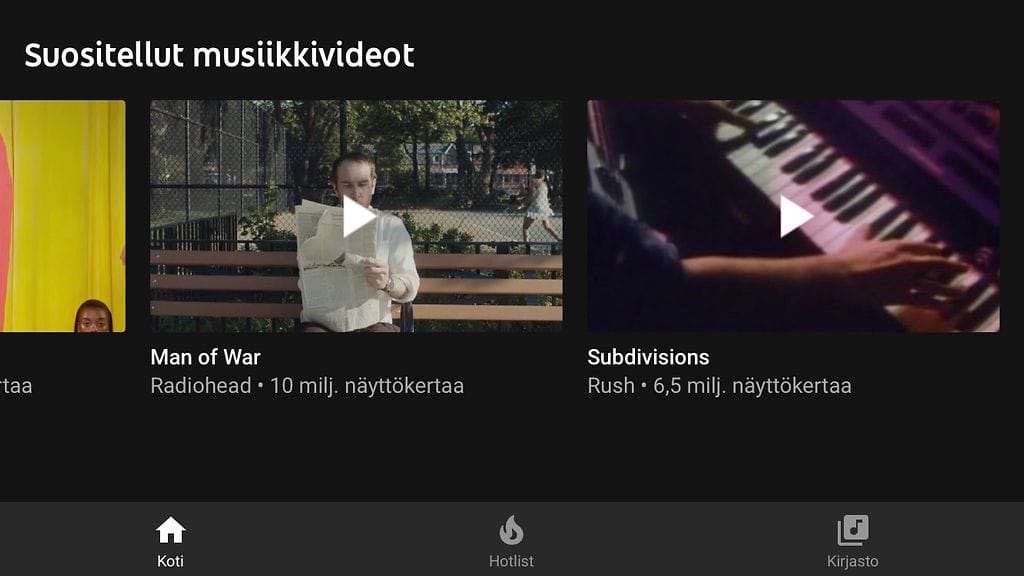1024x576 pixels.
Task: Open the Kirjasto library music icon
Action: [853, 530]
